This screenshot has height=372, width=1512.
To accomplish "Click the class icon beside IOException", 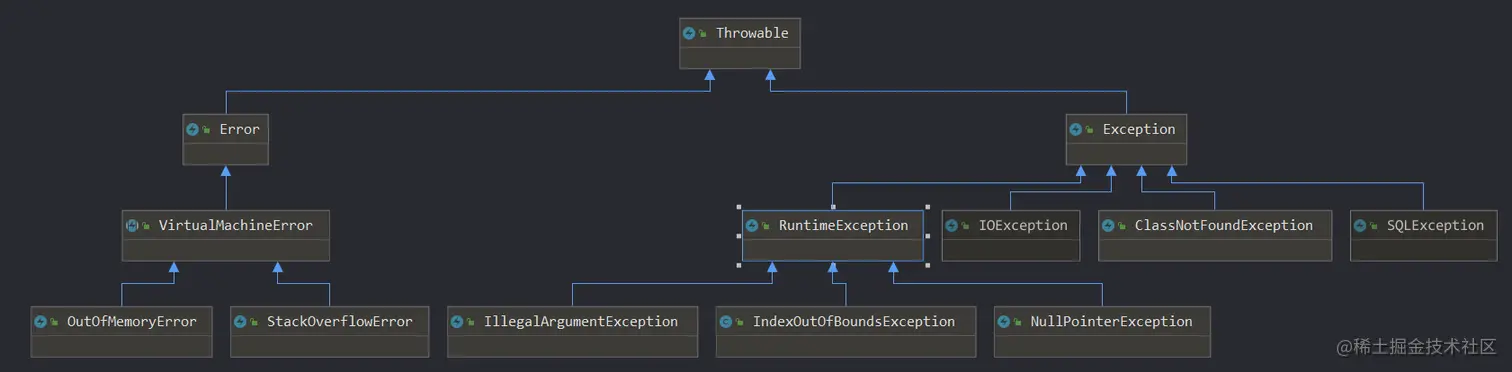I will [952, 225].
